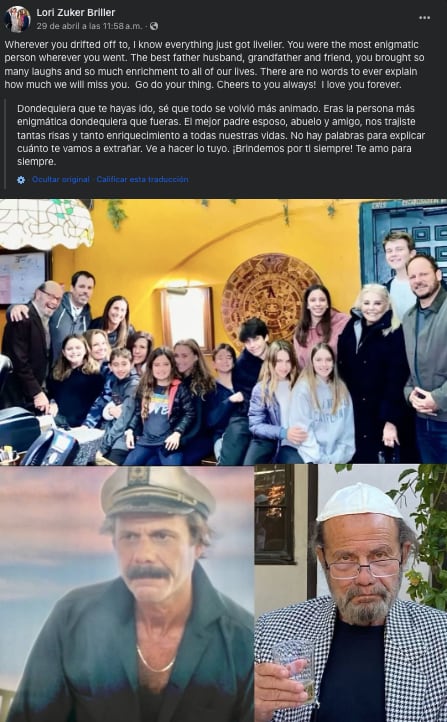The image size is (447, 722).
Task: Click the translation settings gear icon
Action: click(x=21, y=180)
